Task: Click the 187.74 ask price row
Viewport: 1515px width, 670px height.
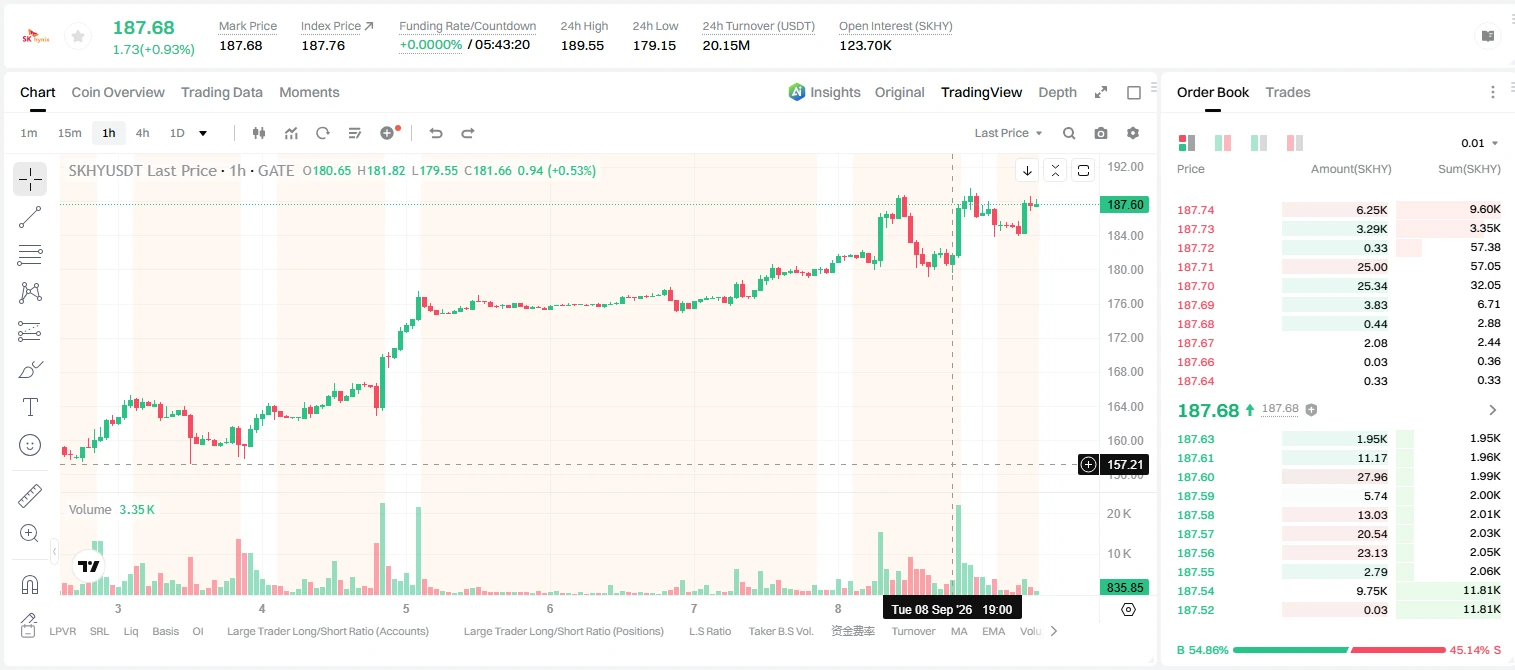Action: (1339, 210)
